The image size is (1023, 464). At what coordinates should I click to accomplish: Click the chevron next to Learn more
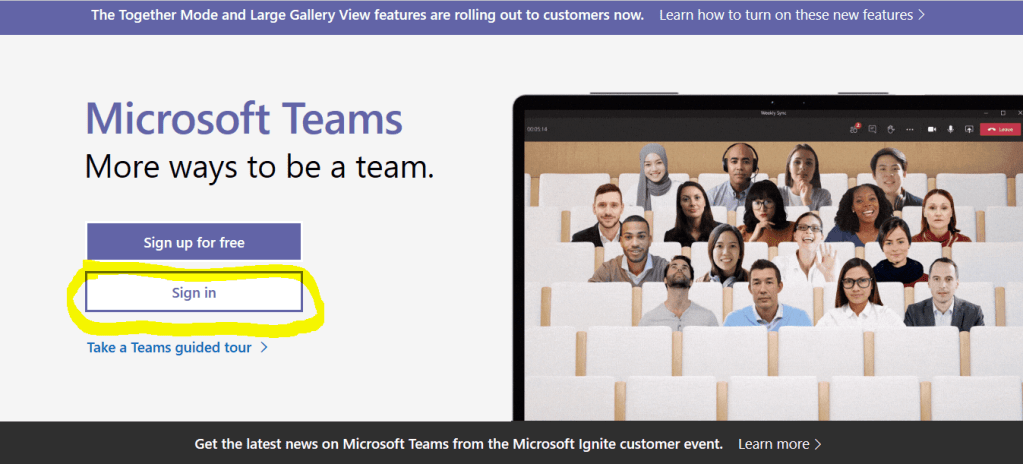(818, 443)
